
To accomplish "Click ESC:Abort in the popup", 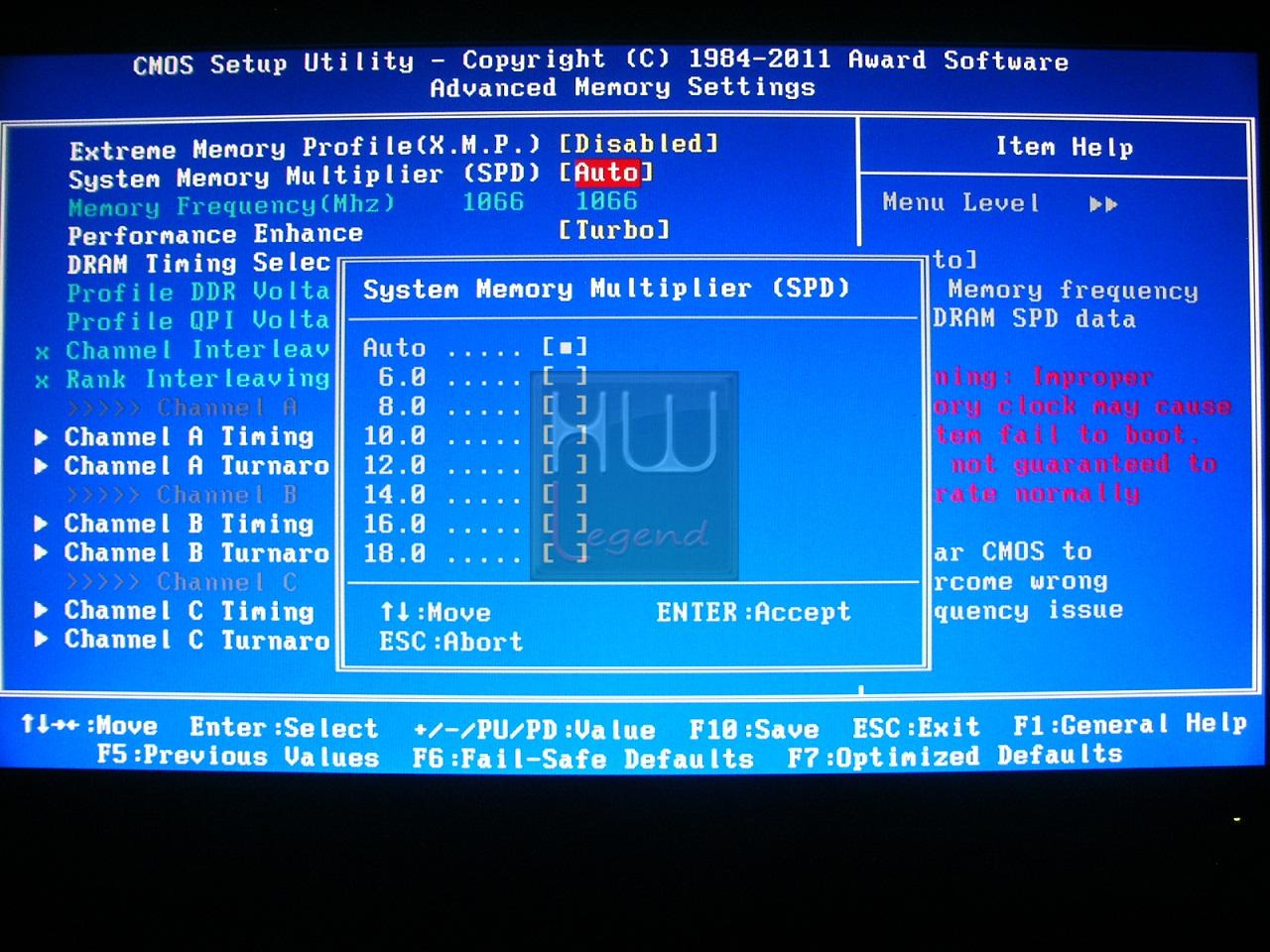I will tap(450, 642).
